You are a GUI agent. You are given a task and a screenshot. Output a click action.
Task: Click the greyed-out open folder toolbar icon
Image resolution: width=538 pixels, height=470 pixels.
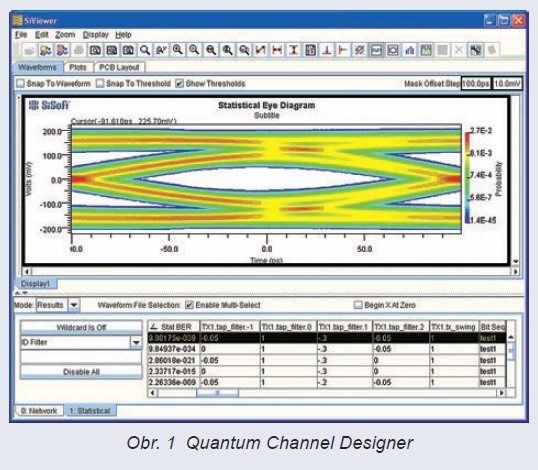pyautogui.click(x=30, y=50)
